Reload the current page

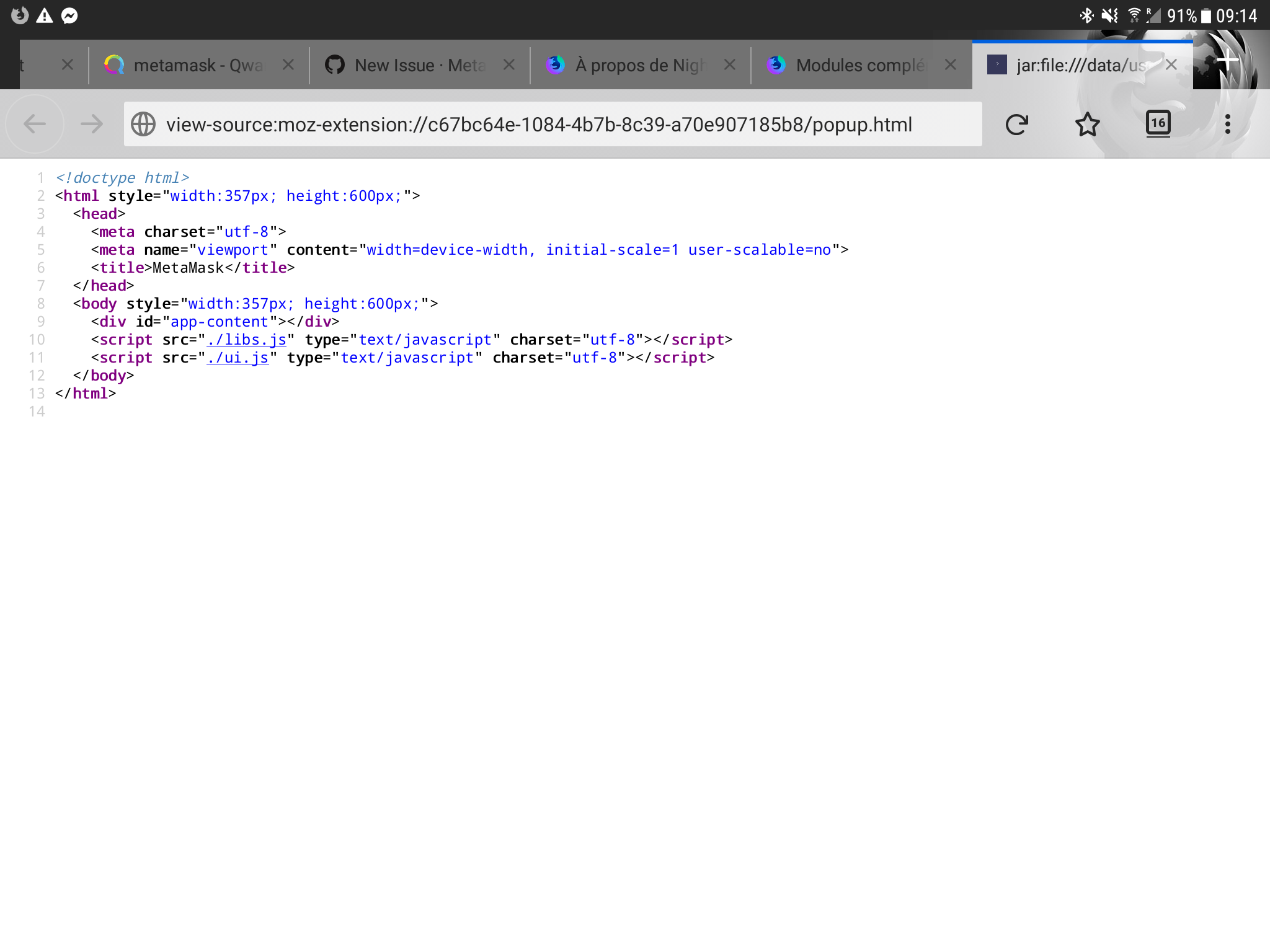[1017, 124]
